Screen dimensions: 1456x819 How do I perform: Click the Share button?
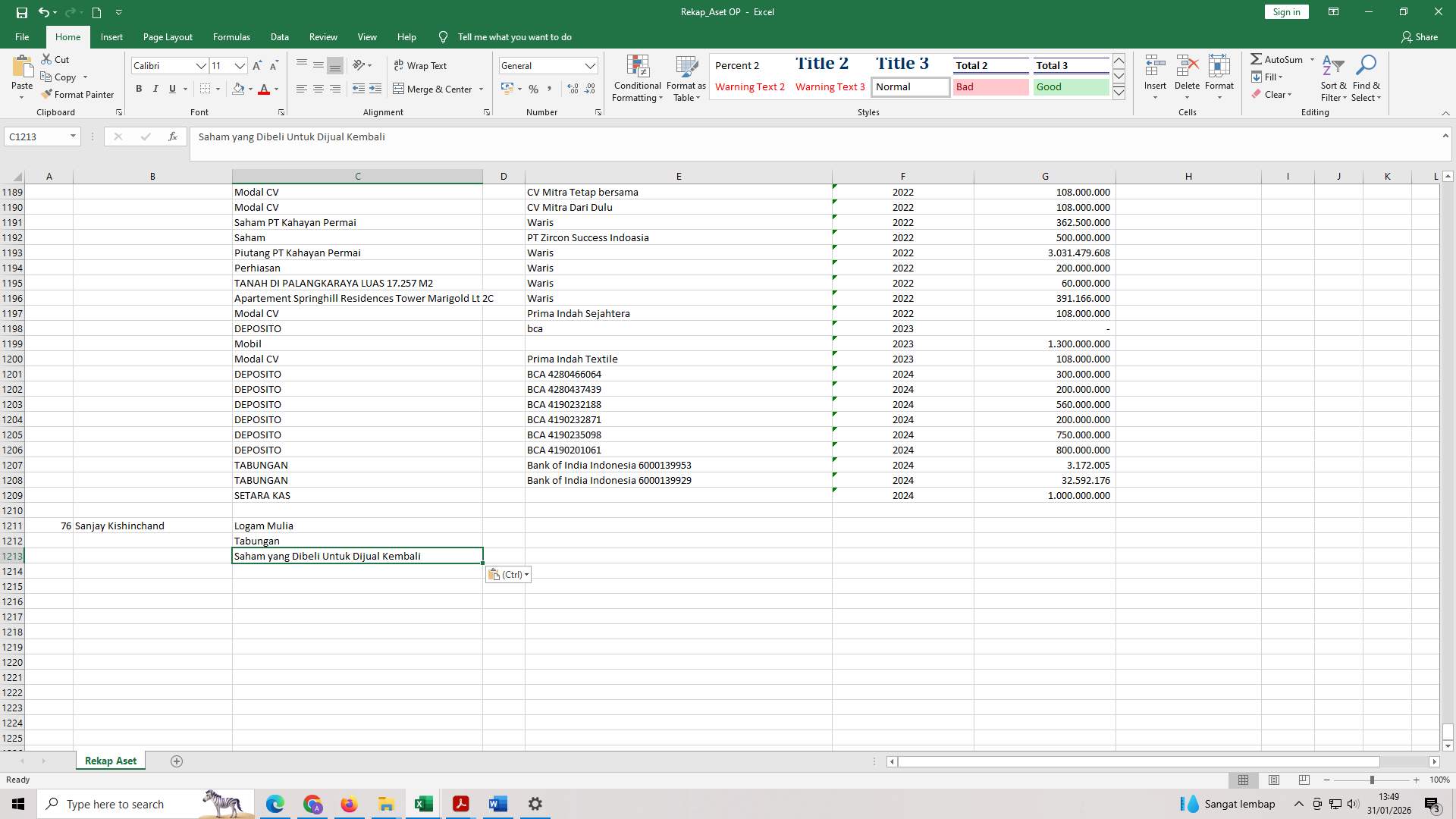click(1421, 36)
